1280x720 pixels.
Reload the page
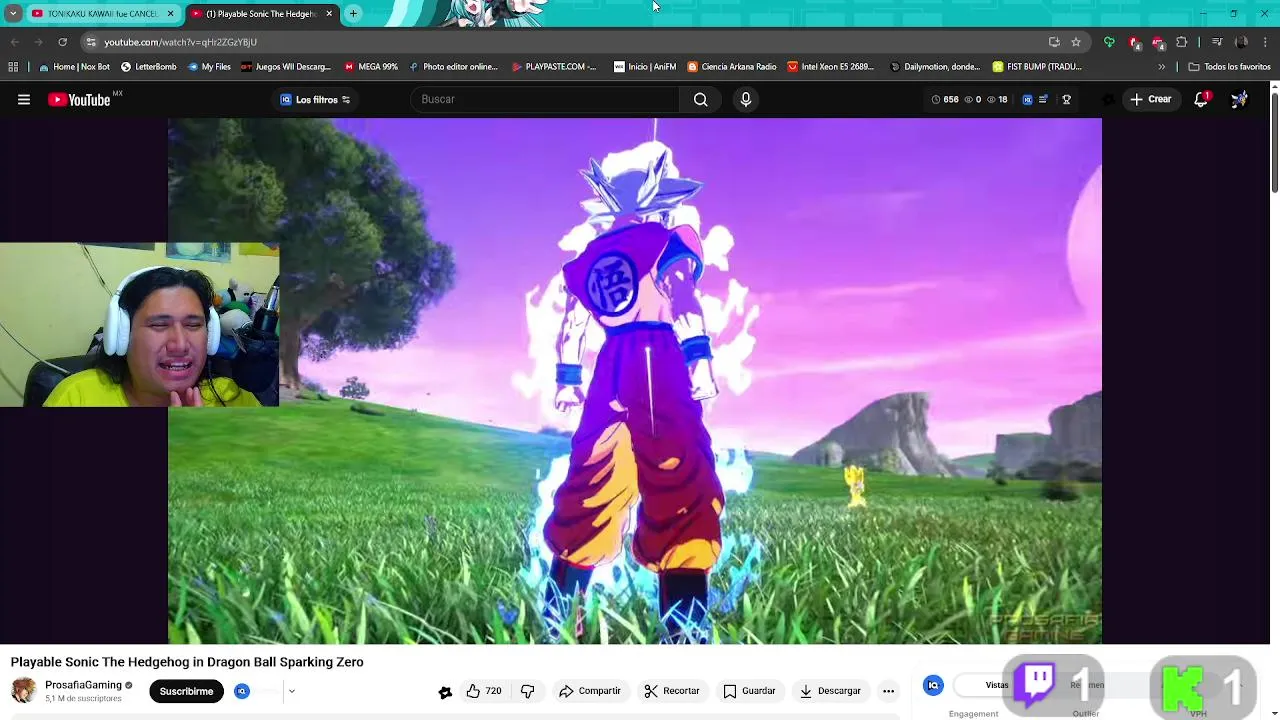62,42
